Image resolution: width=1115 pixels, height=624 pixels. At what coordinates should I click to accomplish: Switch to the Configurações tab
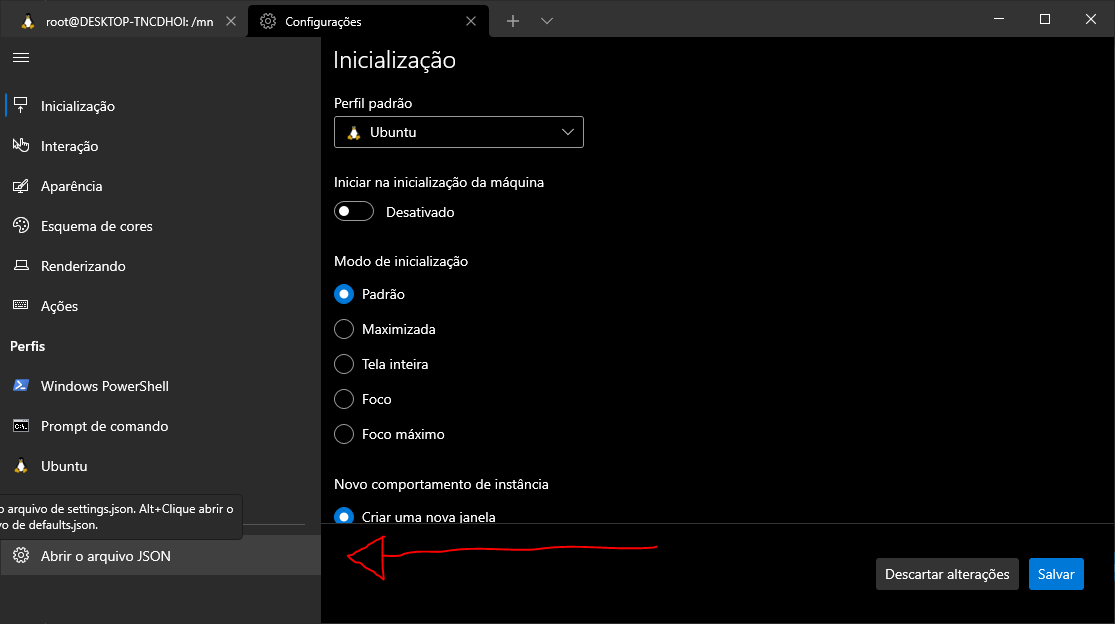pos(368,21)
